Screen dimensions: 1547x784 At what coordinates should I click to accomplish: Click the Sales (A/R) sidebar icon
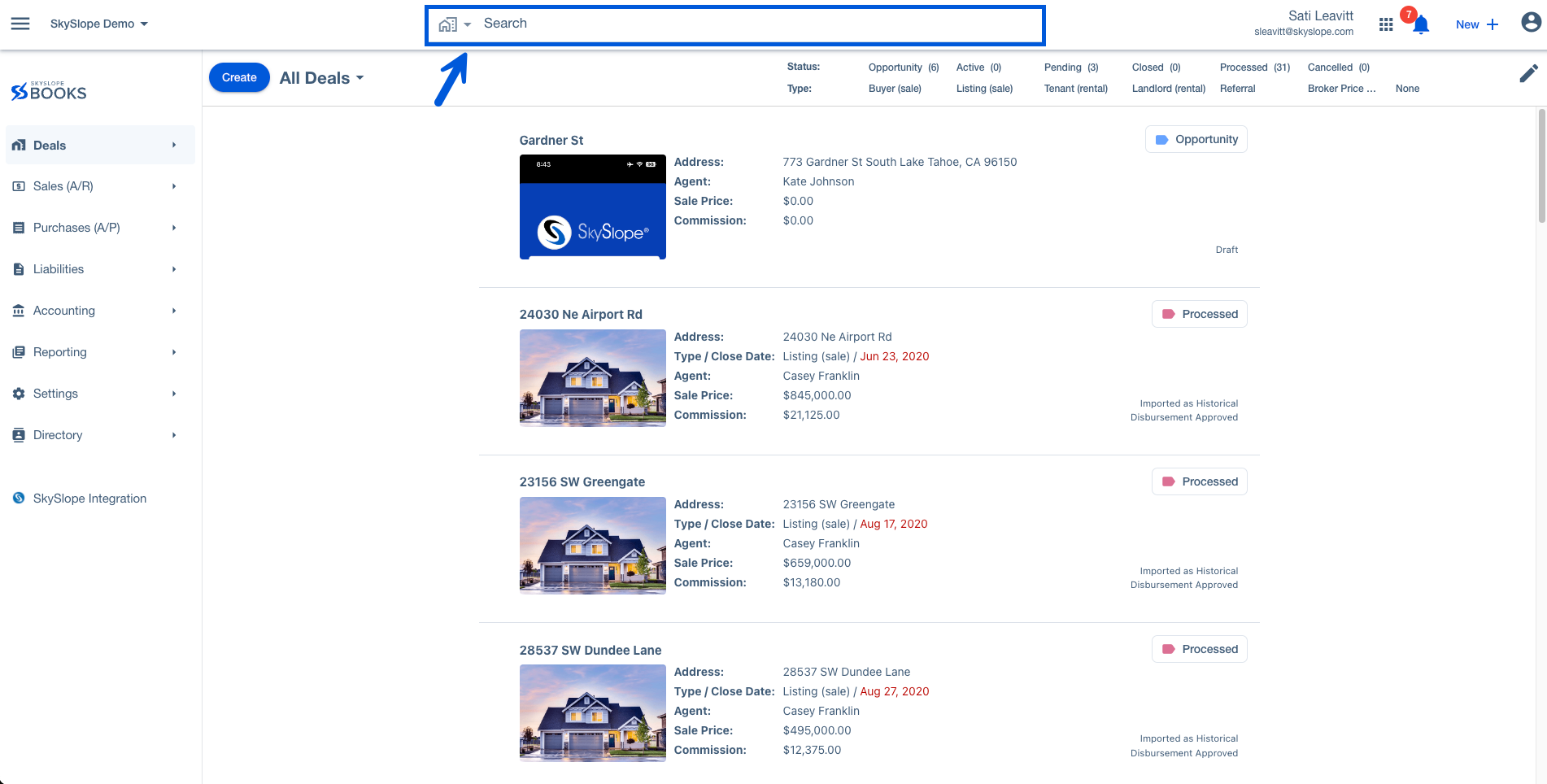pyautogui.click(x=19, y=186)
